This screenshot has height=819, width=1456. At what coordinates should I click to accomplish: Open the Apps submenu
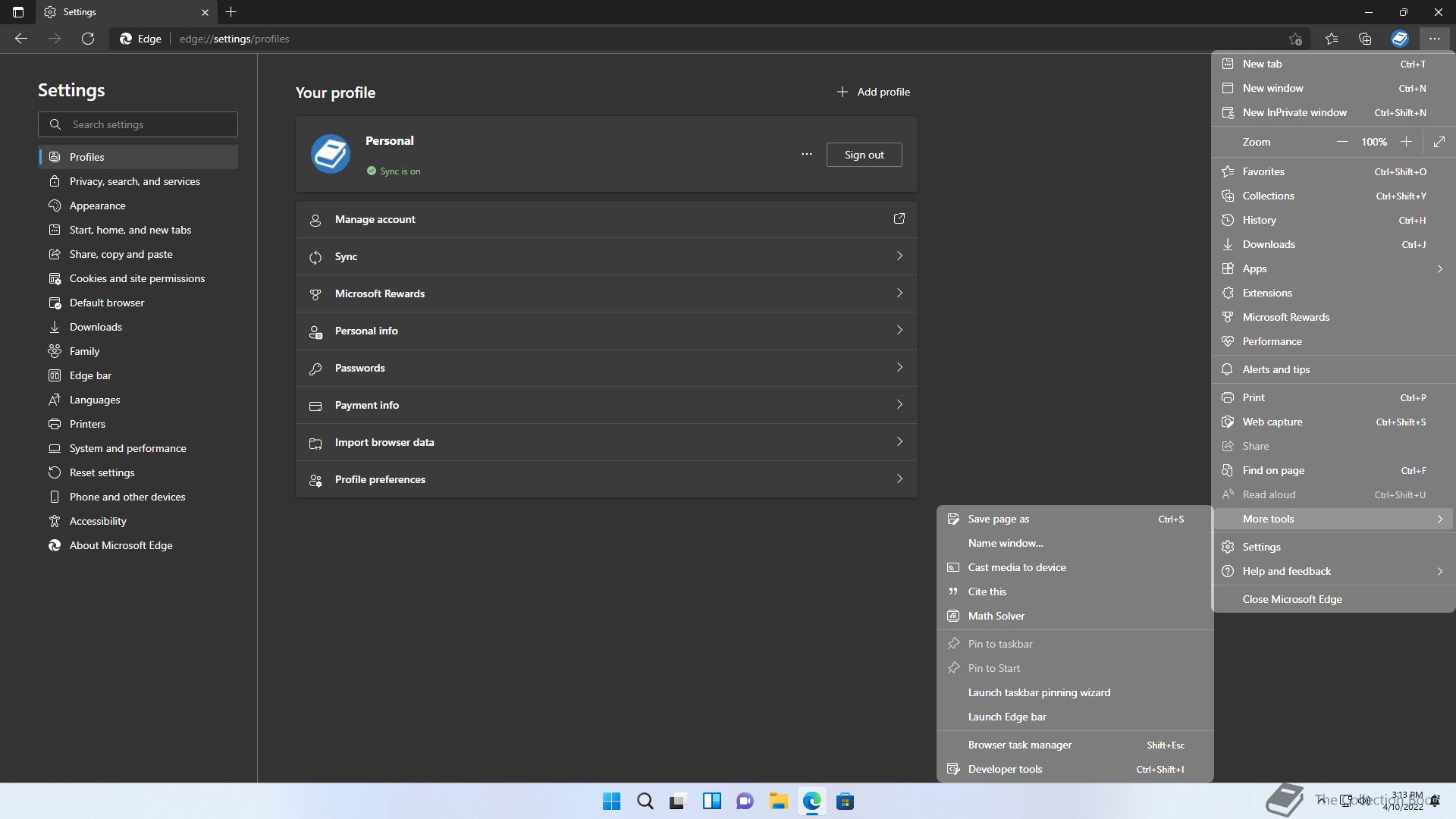(1333, 268)
